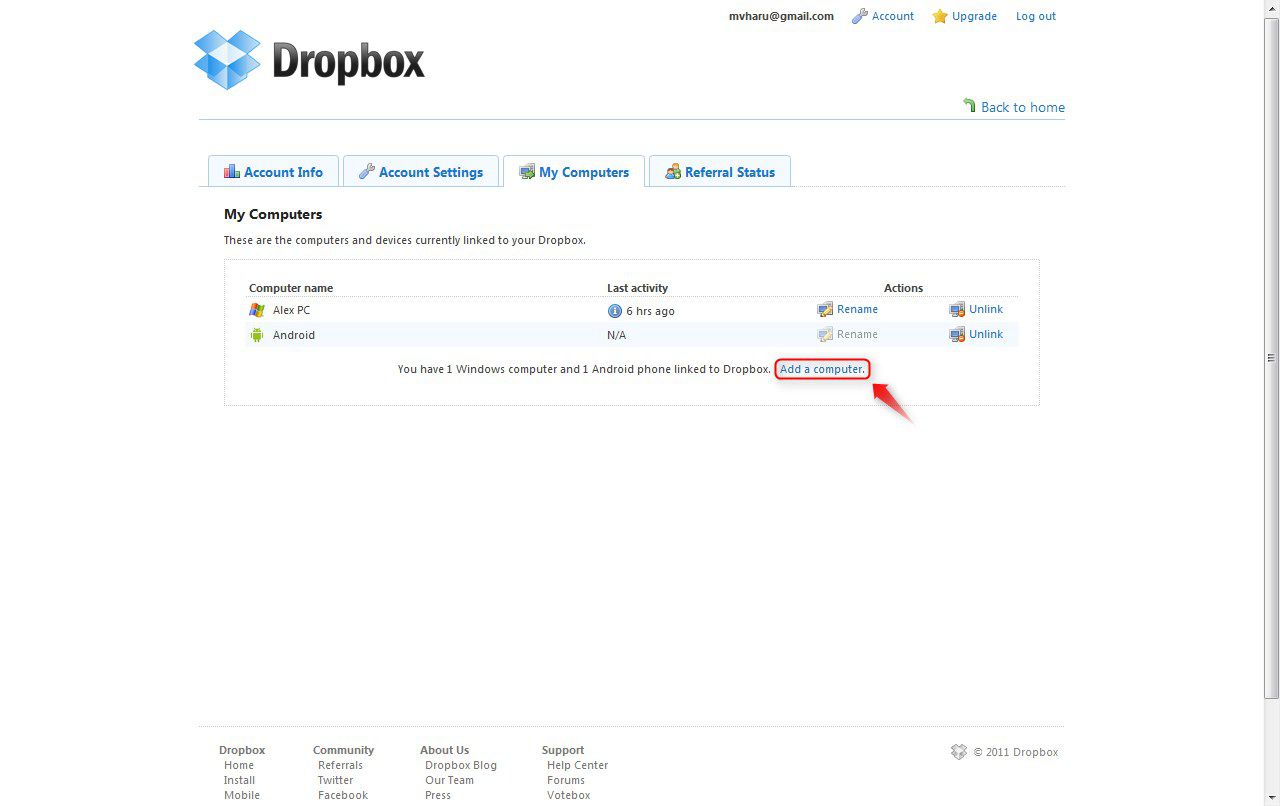Click the Computer name column header
Screen dimensions: 1280x806
[291, 288]
